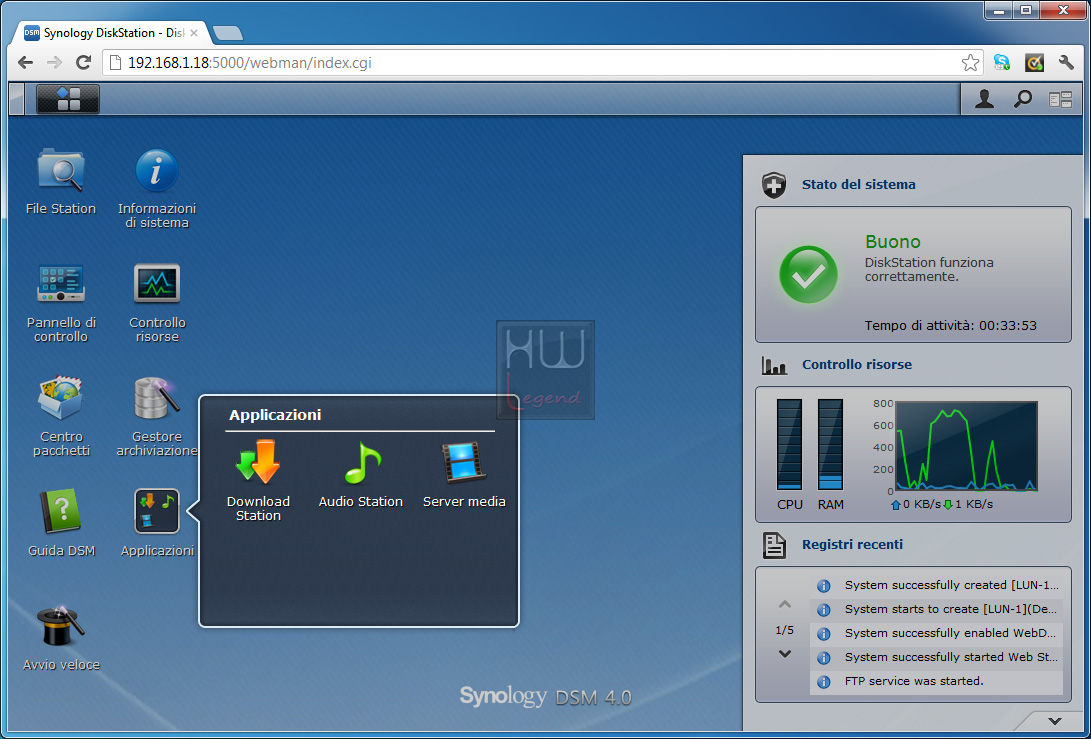This screenshot has width=1091, height=739.
Task: Click the 'Buono' status text
Action: 893,242
